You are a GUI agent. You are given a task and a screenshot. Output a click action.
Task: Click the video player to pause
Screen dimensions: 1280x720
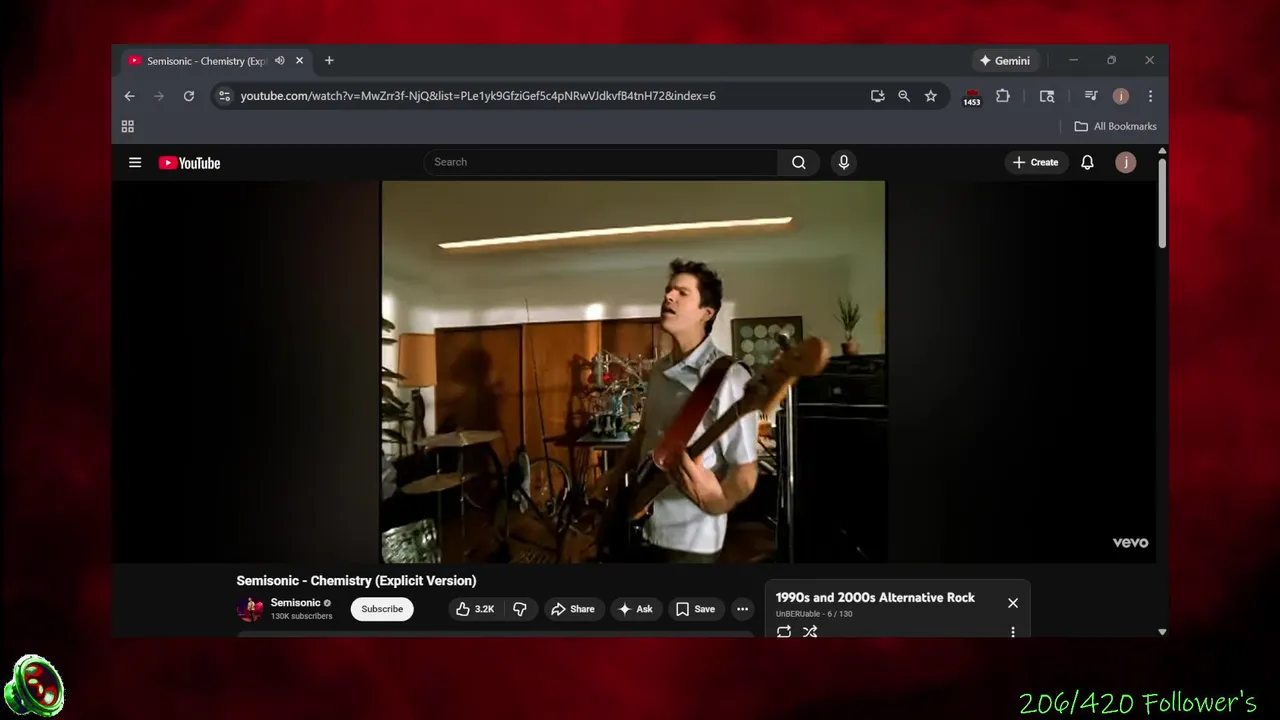coord(633,371)
